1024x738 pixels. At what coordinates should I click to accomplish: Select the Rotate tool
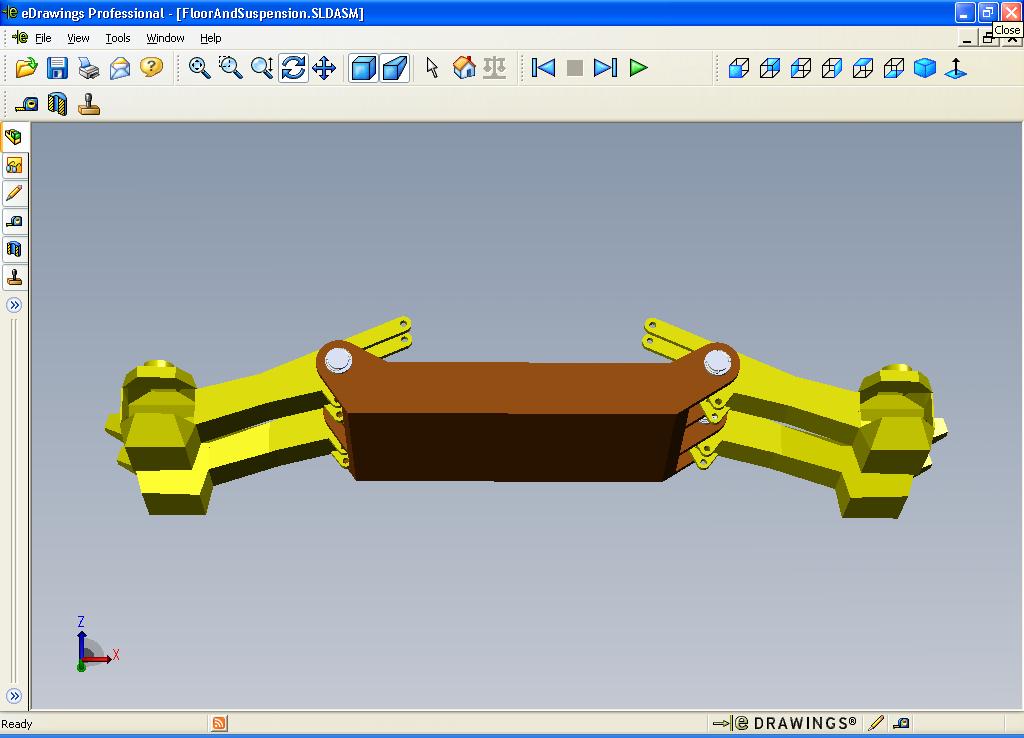click(293, 68)
